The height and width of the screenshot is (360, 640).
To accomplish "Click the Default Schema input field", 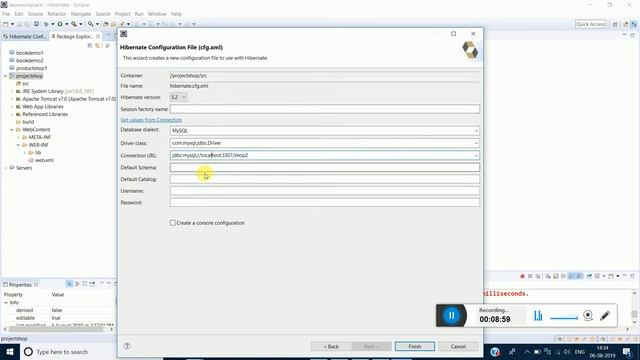I will coord(324,167).
